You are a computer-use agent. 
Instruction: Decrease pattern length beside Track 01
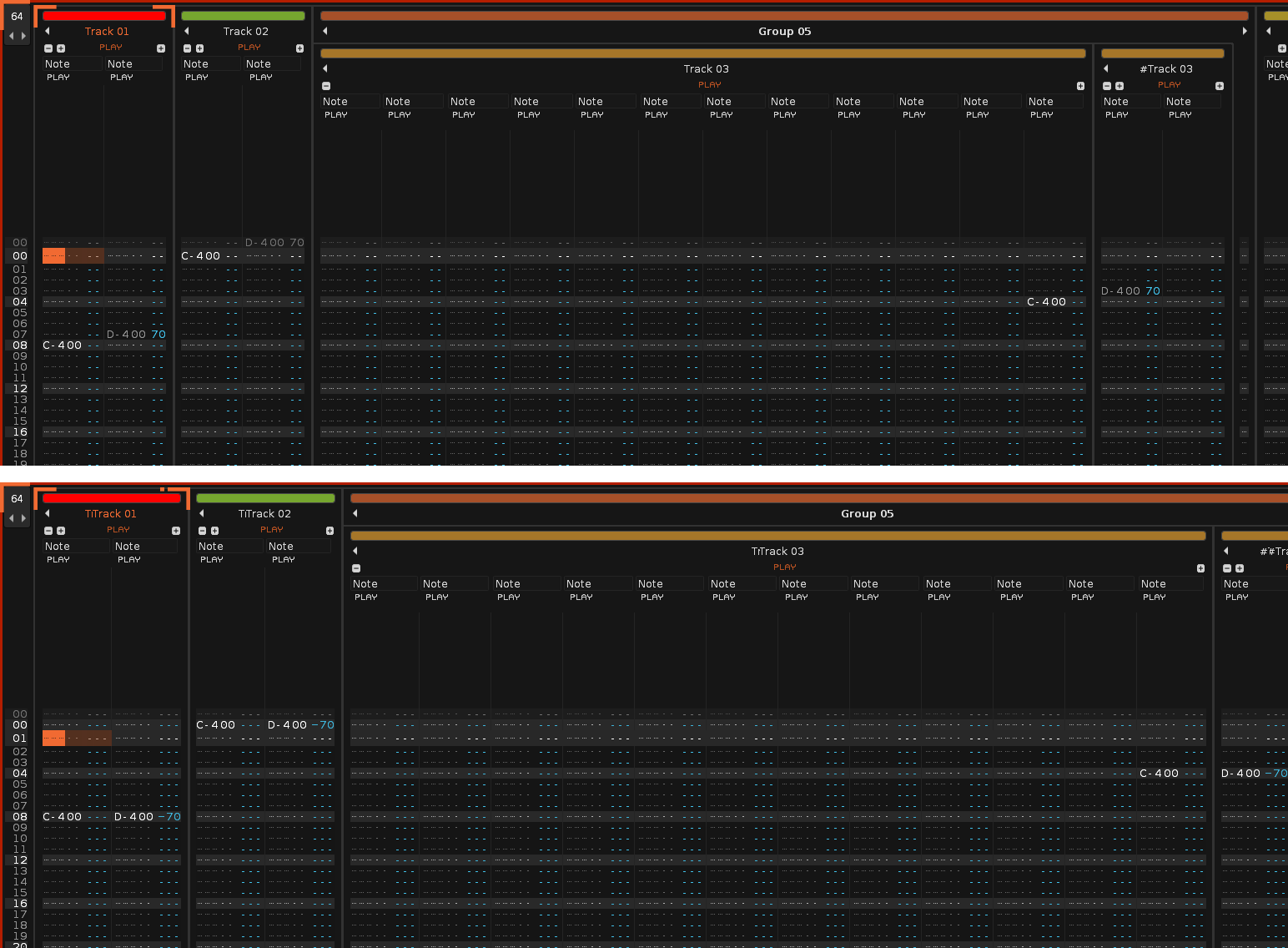(x=12, y=36)
